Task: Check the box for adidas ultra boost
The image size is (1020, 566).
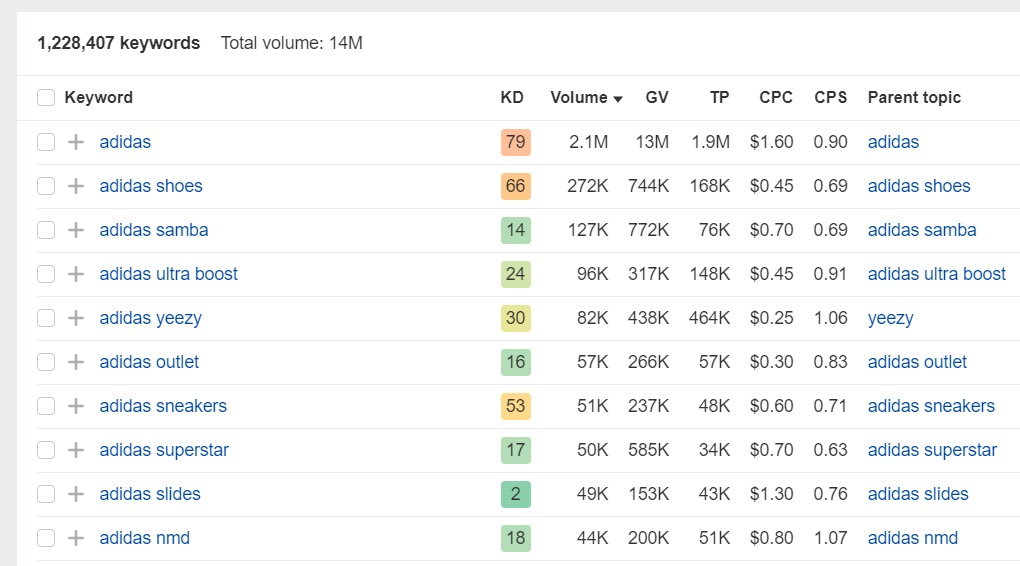Action: click(x=46, y=274)
